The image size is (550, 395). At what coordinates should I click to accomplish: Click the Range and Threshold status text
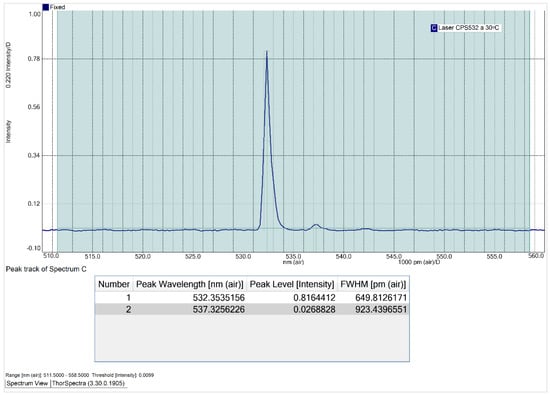80,375
